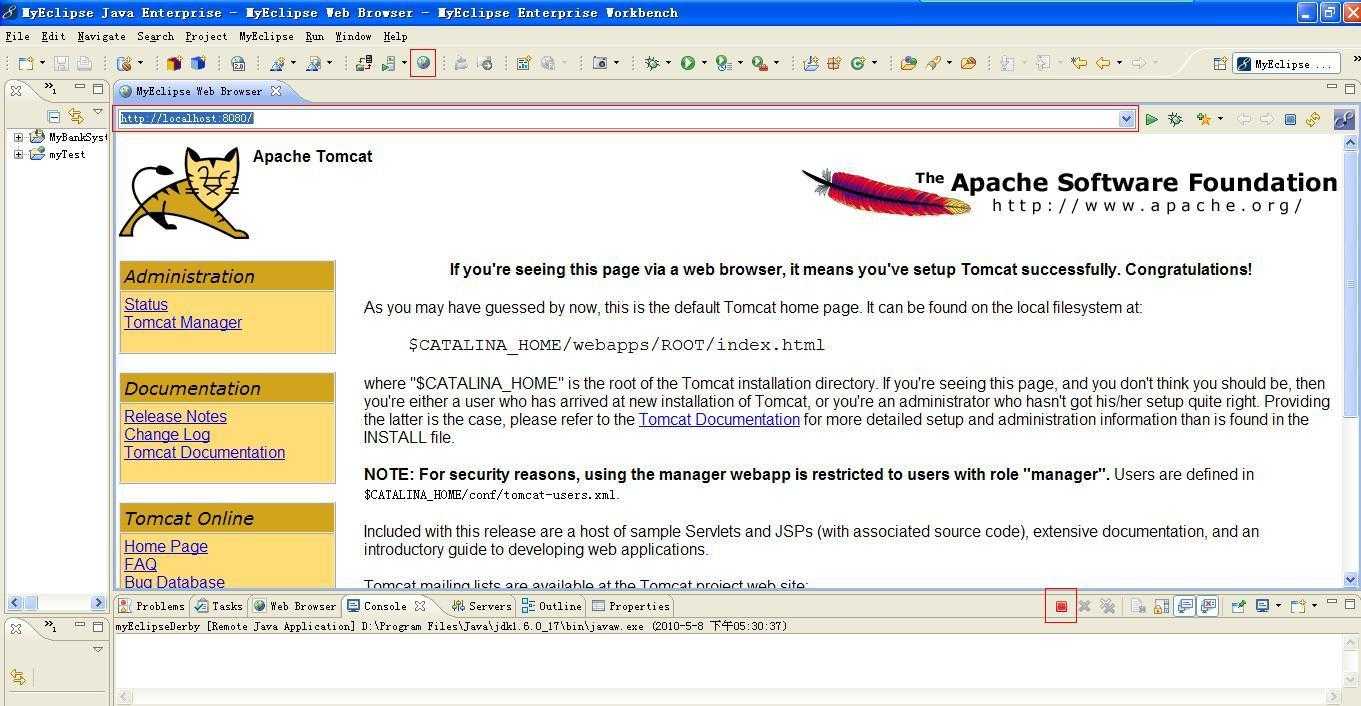The image size is (1361, 706).
Task: Click package explorer horizontal scrollbar
Action: tap(57, 603)
